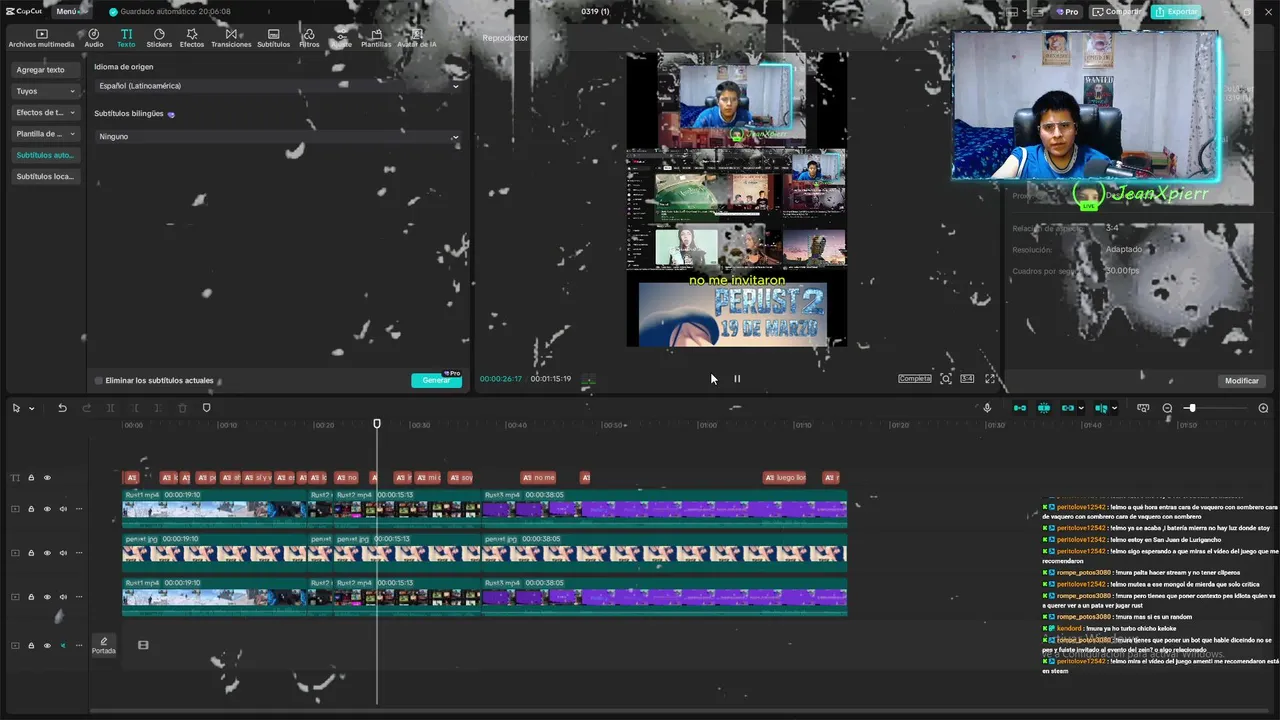Open the Subtítulos bilingües Ninguno dropdown
Viewport: 1280px width, 720px height.
coord(278,136)
